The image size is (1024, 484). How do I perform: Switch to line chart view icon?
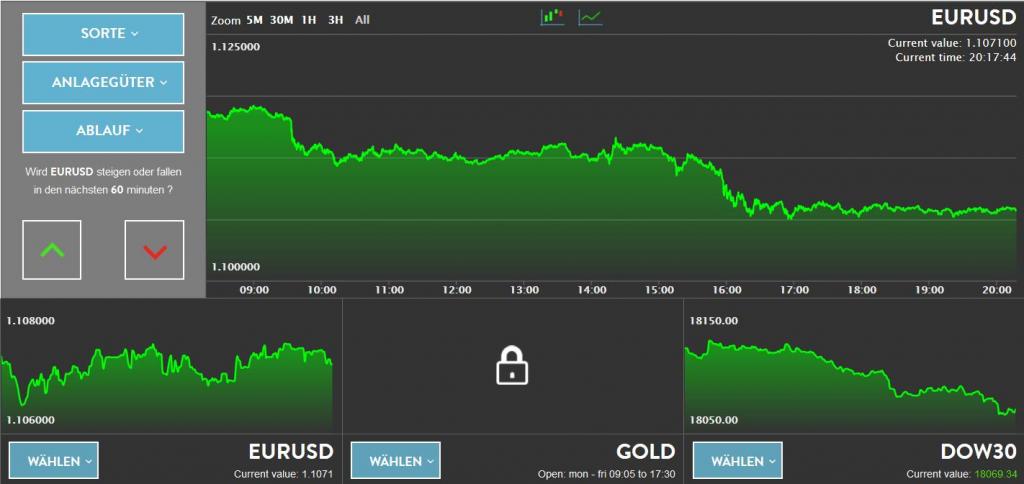click(590, 18)
